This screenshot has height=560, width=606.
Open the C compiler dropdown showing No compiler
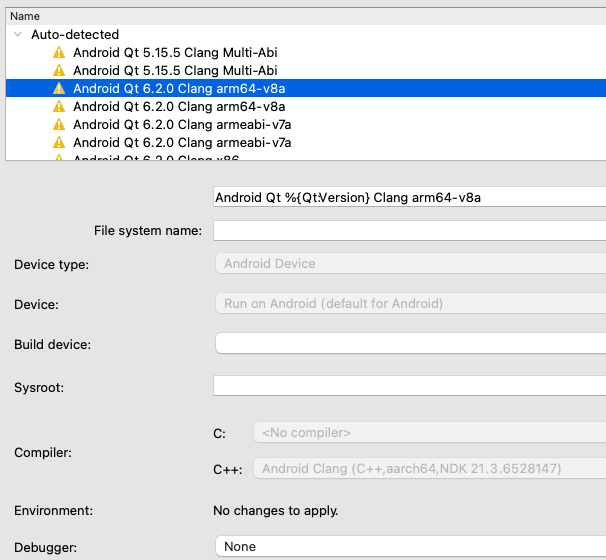point(430,433)
